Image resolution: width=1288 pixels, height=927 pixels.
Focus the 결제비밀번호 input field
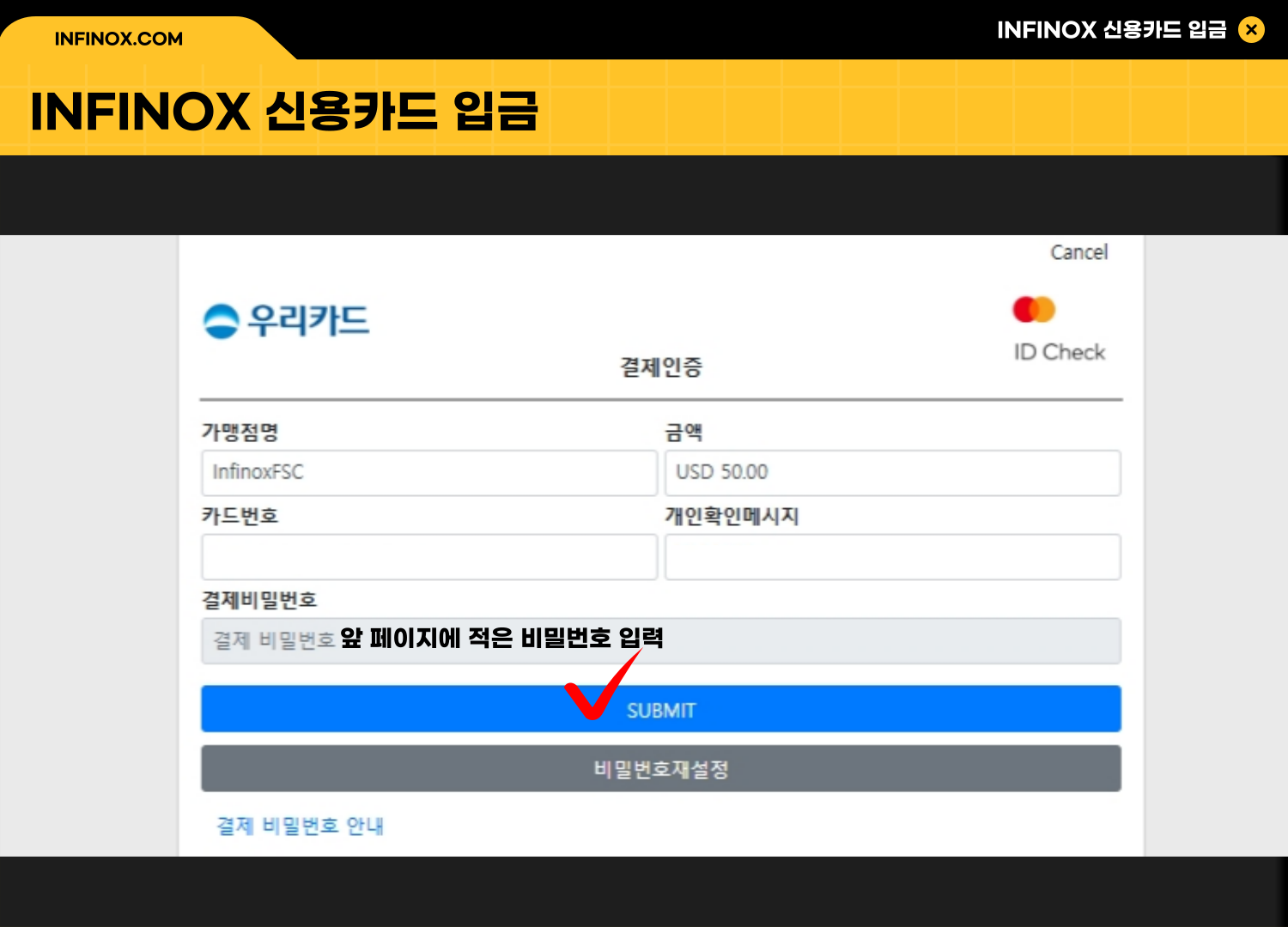[660, 641]
